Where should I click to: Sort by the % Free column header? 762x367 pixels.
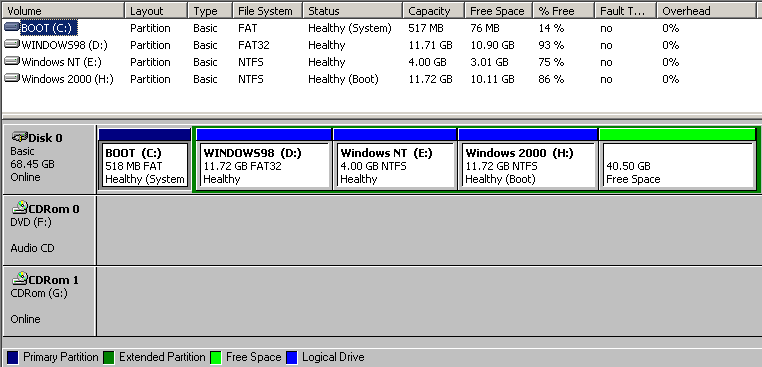[564, 11]
